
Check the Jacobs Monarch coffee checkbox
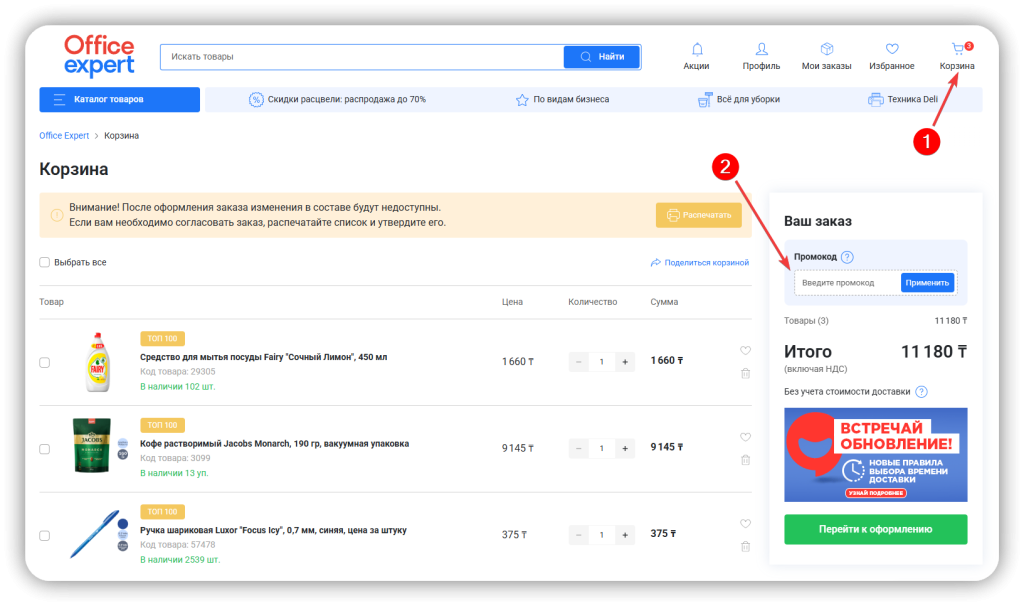(x=44, y=449)
